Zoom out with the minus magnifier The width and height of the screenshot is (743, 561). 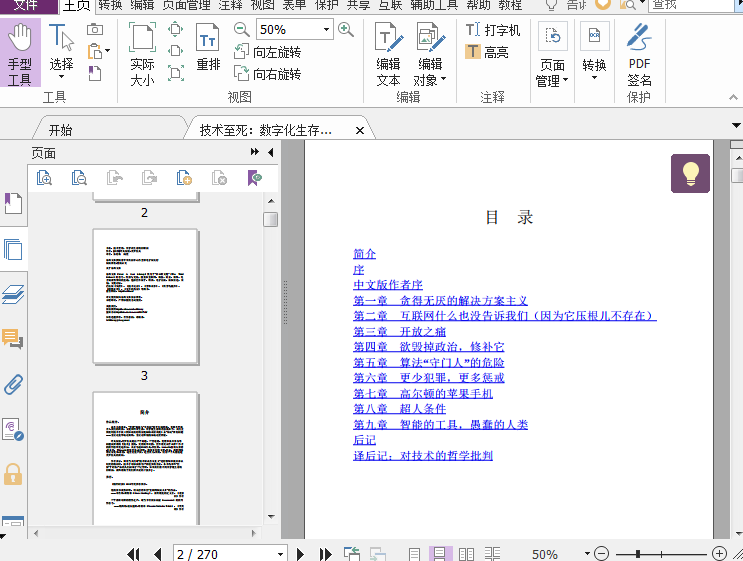click(241, 30)
